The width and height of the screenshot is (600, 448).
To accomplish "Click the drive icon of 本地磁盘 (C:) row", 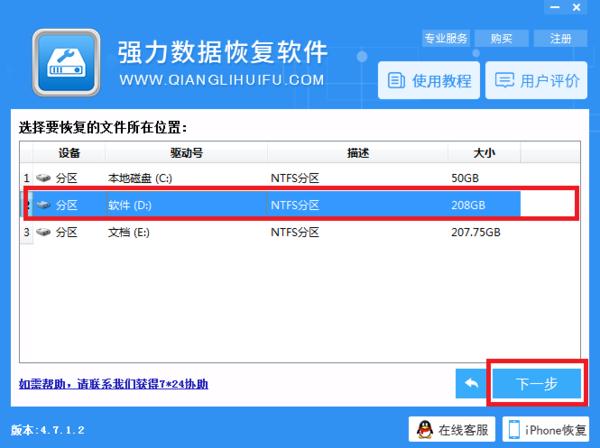I will pos(43,178).
